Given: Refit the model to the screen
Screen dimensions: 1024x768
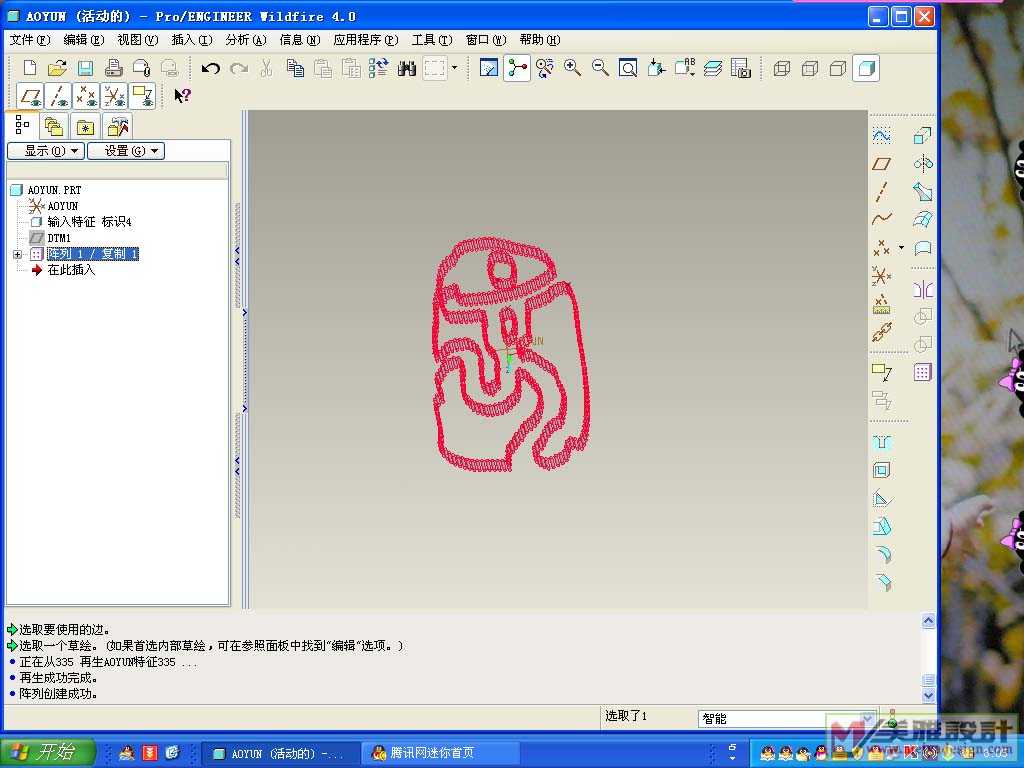Looking at the screenshot, I should [628, 68].
